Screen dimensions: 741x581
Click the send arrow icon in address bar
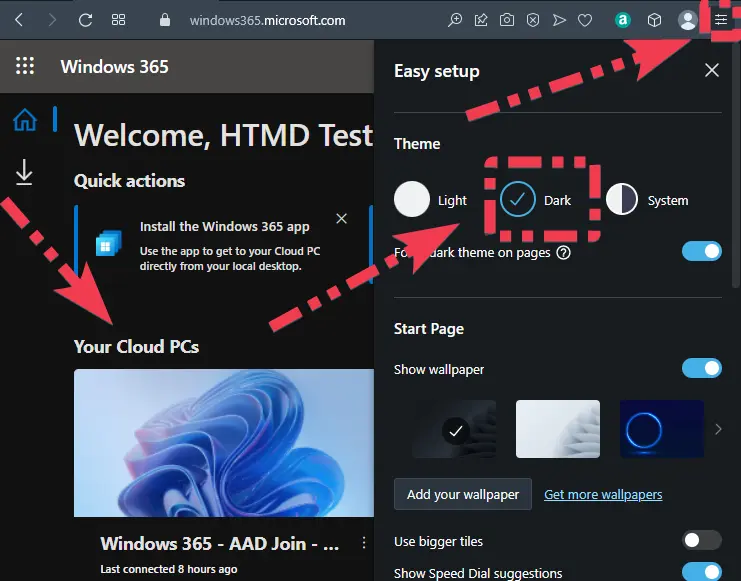pyautogui.click(x=559, y=20)
